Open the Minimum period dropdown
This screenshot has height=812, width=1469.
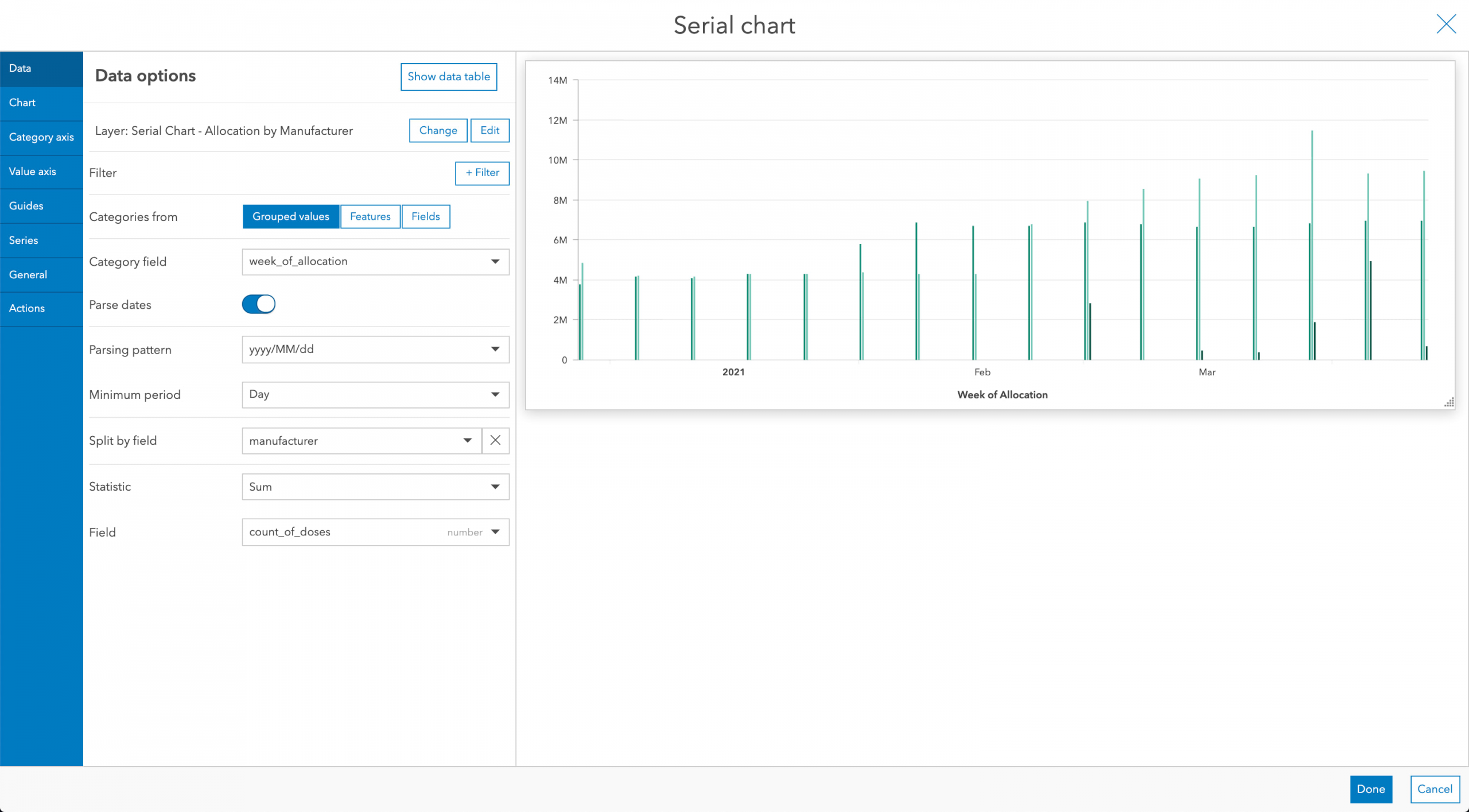375,395
